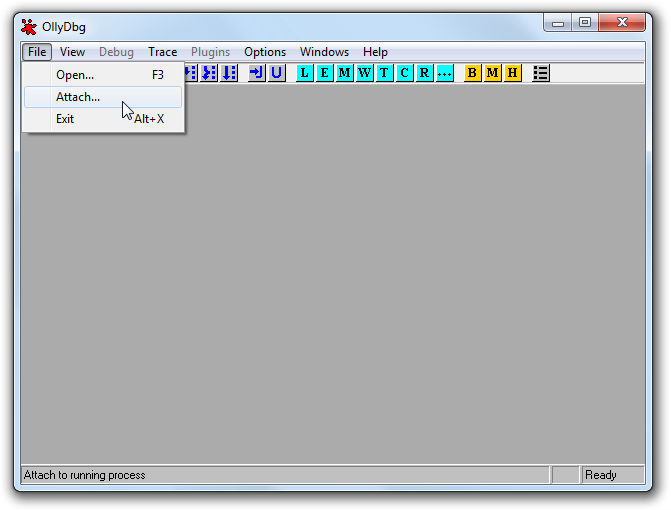Open the Debug menu
The width and height of the screenshot is (671, 510).
(116, 52)
